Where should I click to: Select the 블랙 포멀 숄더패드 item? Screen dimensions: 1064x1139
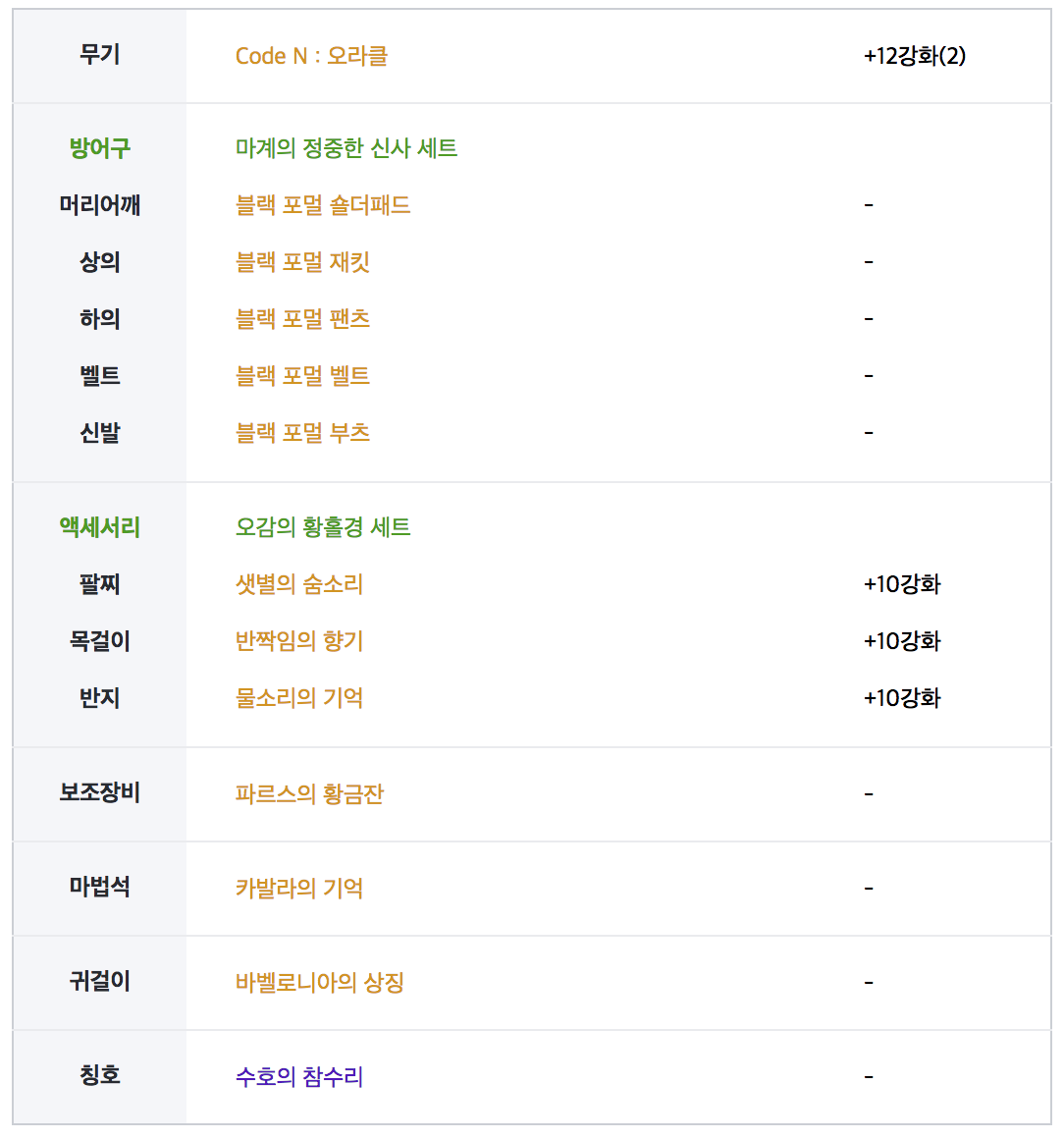tap(323, 205)
